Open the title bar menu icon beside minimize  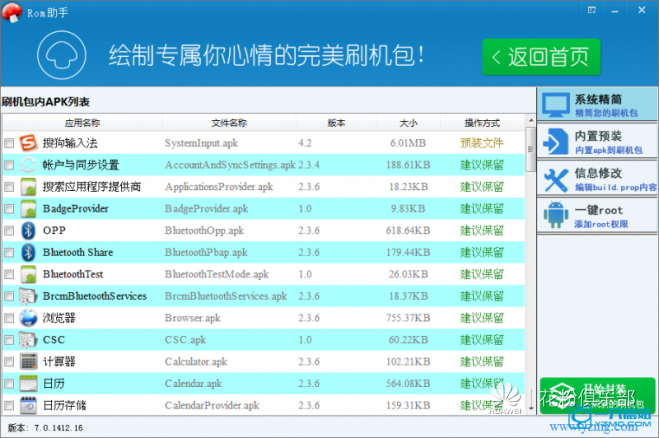[592, 10]
